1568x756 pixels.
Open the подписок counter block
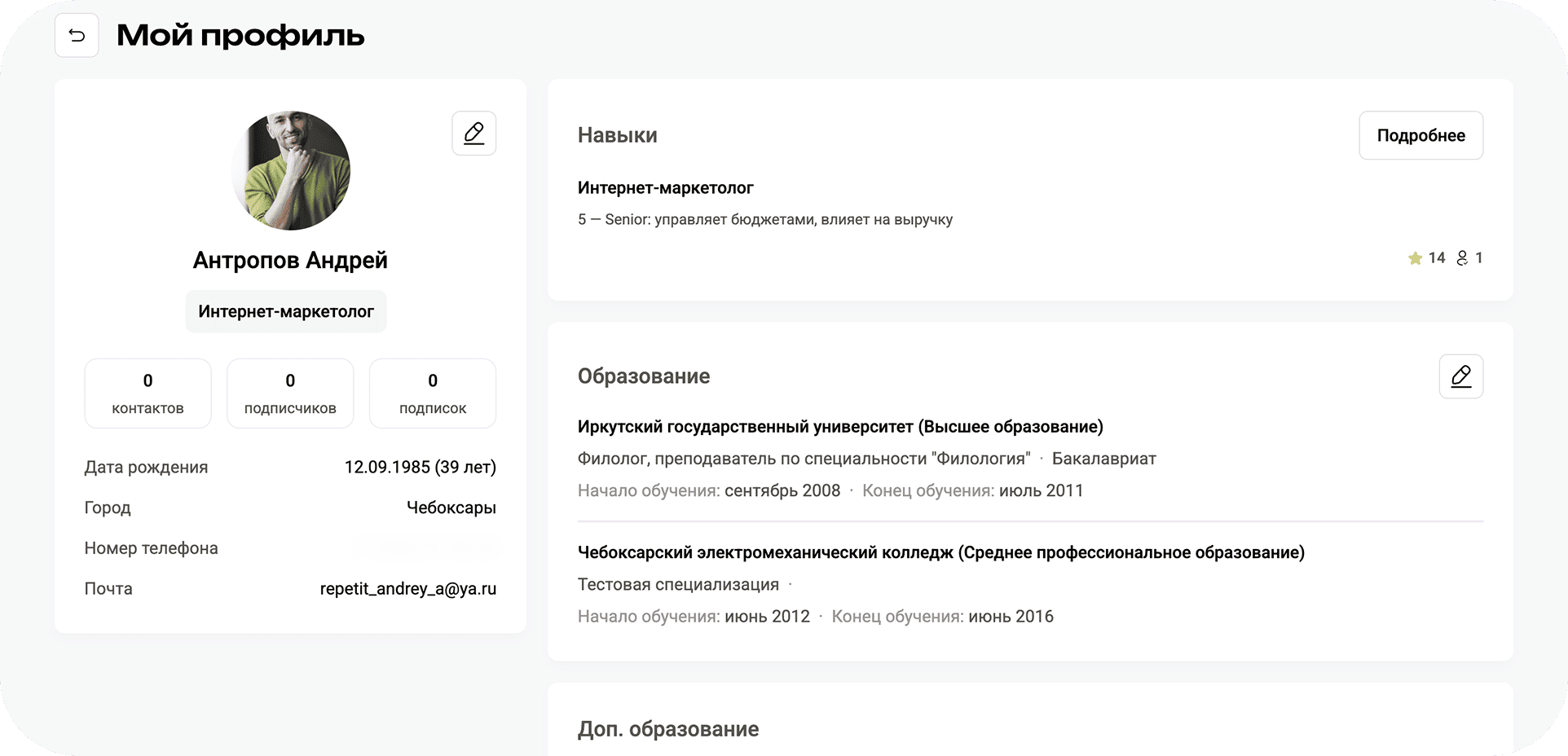[432, 393]
